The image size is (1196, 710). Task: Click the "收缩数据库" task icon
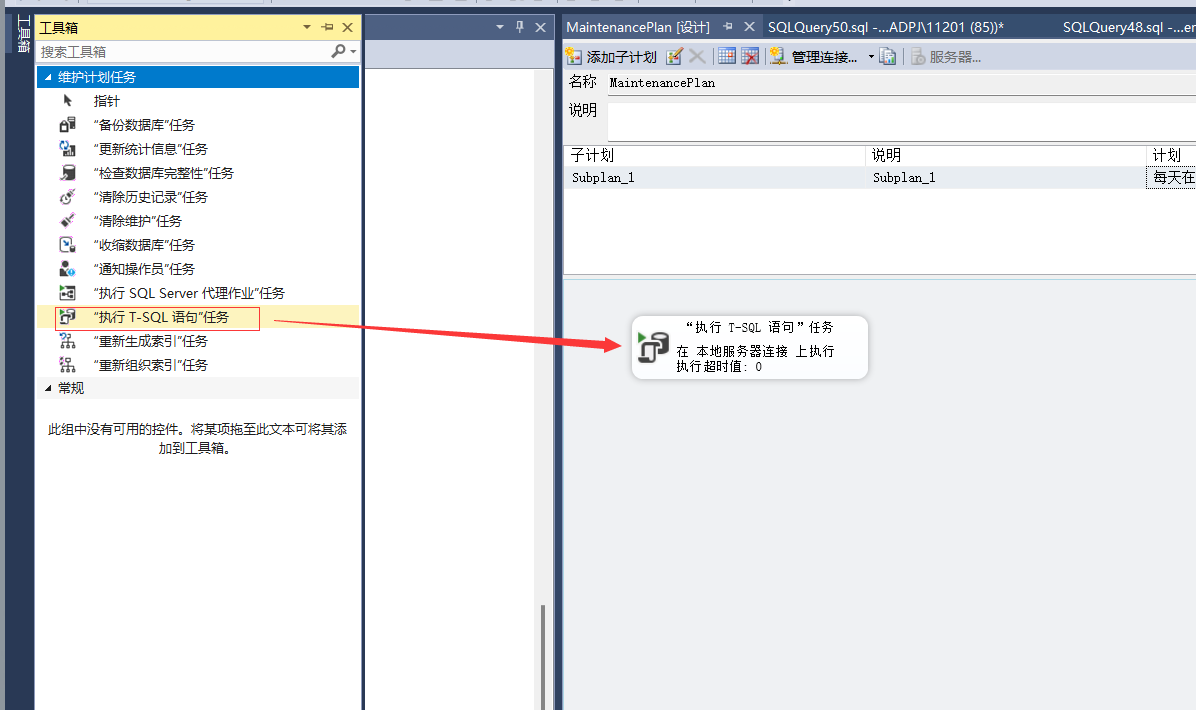68,245
